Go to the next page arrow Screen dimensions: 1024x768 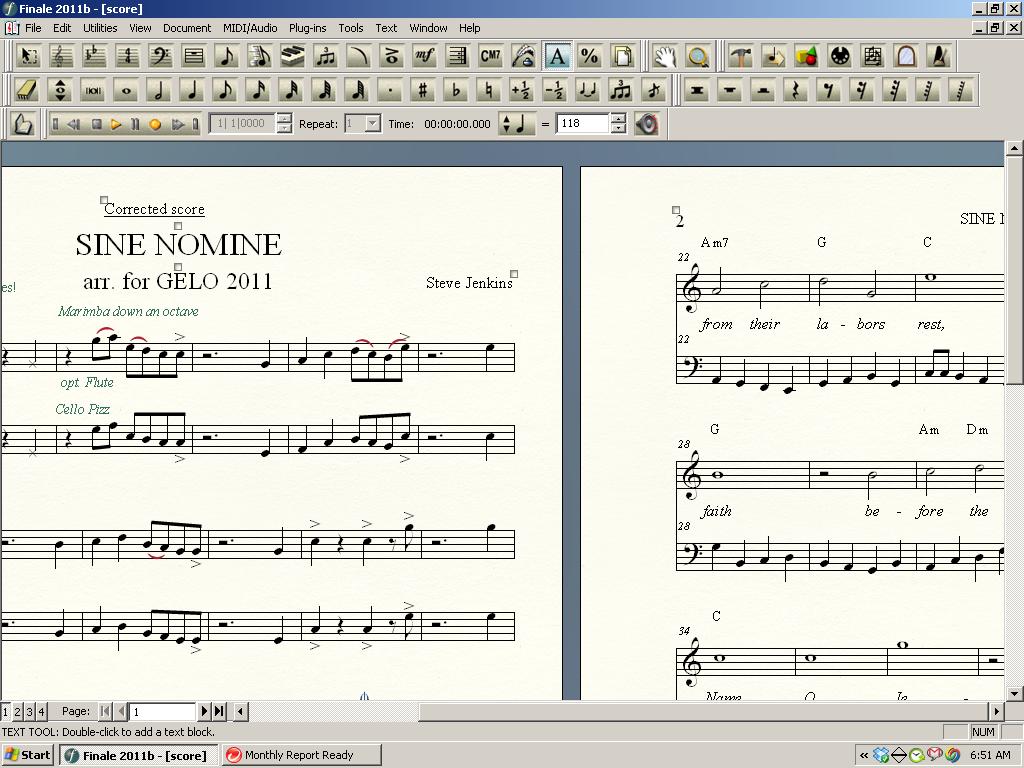point(204,711)
